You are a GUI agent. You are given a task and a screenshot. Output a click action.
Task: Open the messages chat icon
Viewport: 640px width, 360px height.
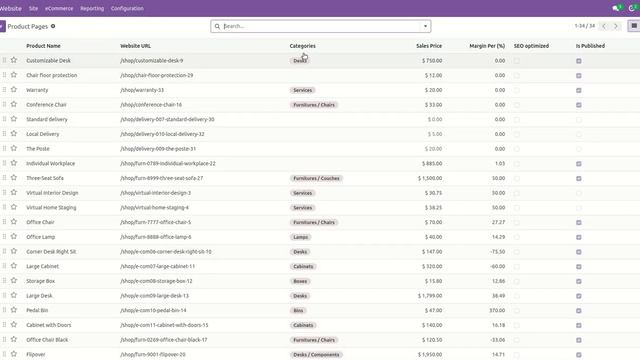[x=616, y=8]
